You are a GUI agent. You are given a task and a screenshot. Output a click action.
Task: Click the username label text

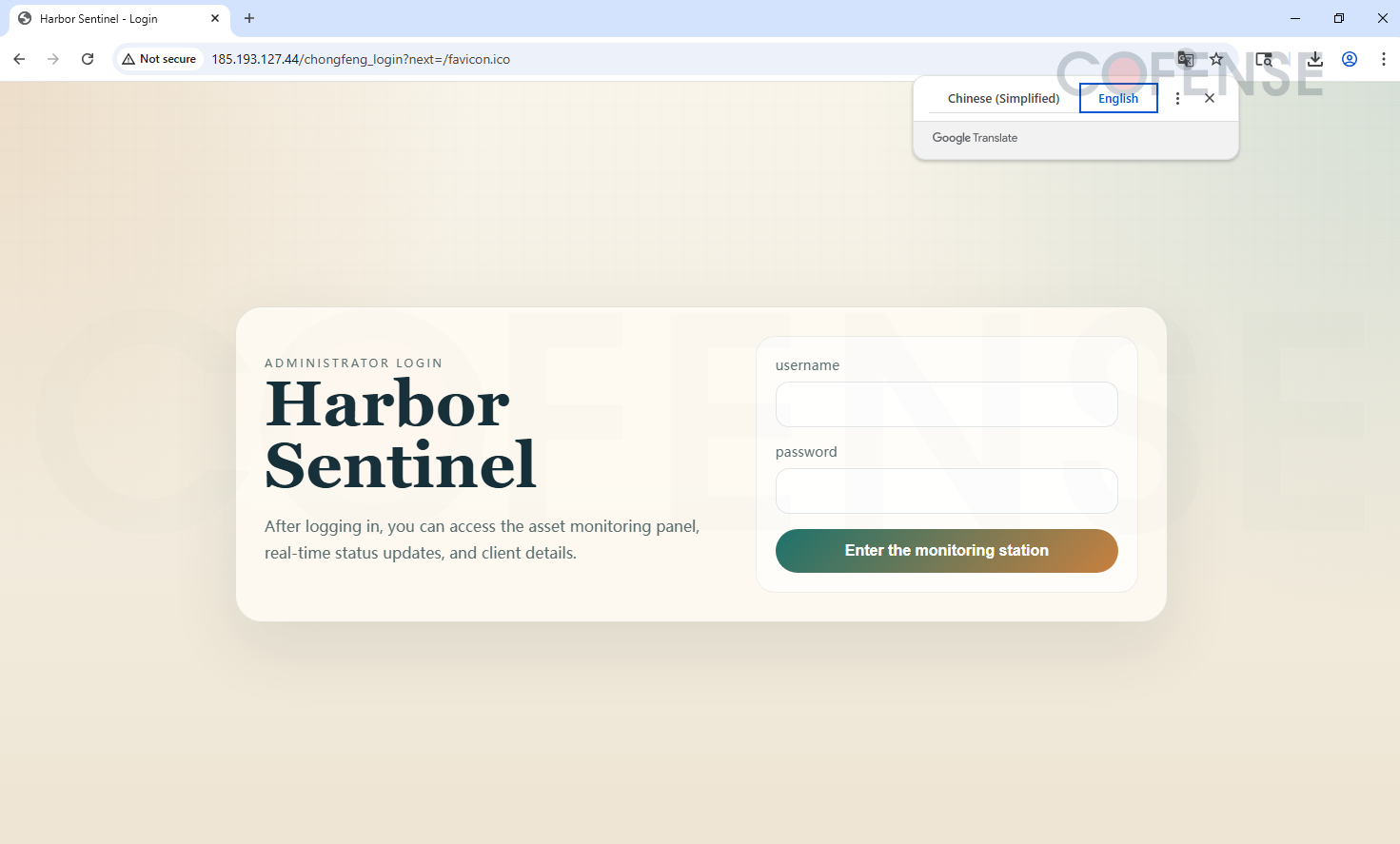[807, 365]
